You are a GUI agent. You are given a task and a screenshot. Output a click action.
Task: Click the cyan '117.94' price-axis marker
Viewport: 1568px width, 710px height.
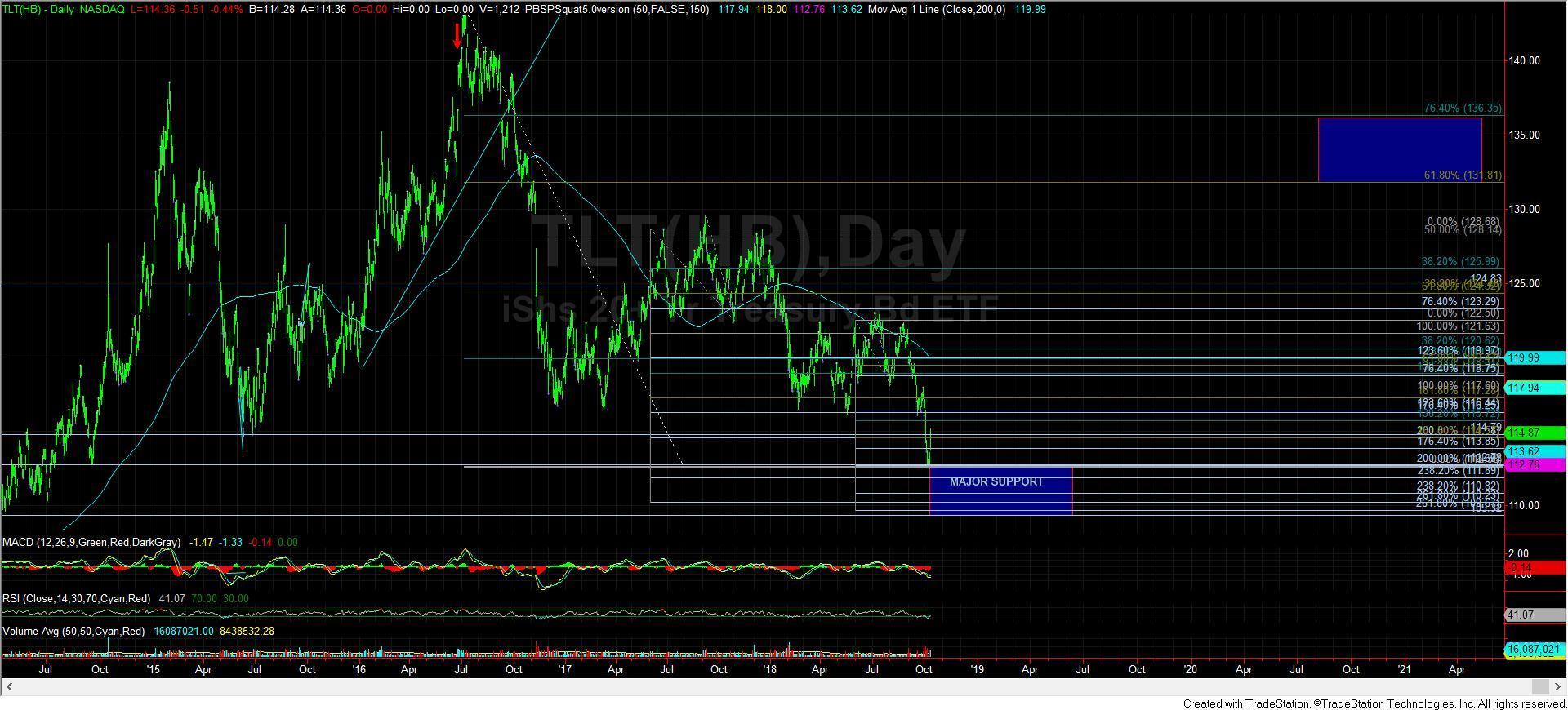tap(1535, 388)
